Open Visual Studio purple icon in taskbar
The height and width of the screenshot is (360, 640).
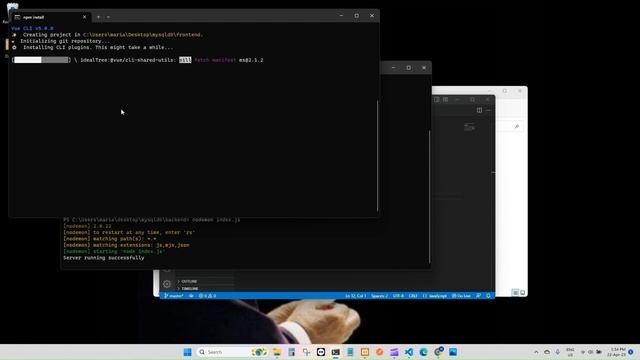[394, 352]
